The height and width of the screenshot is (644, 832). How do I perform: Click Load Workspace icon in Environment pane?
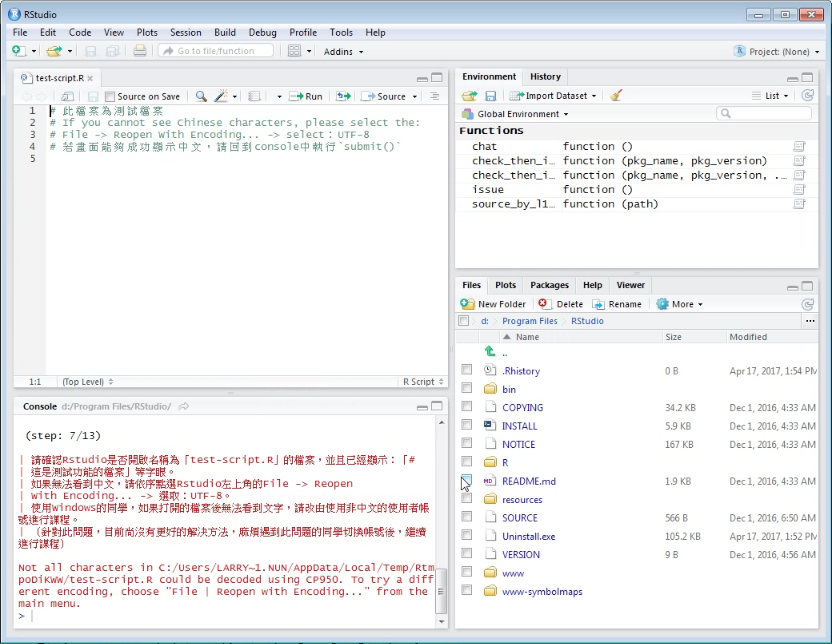469,96
